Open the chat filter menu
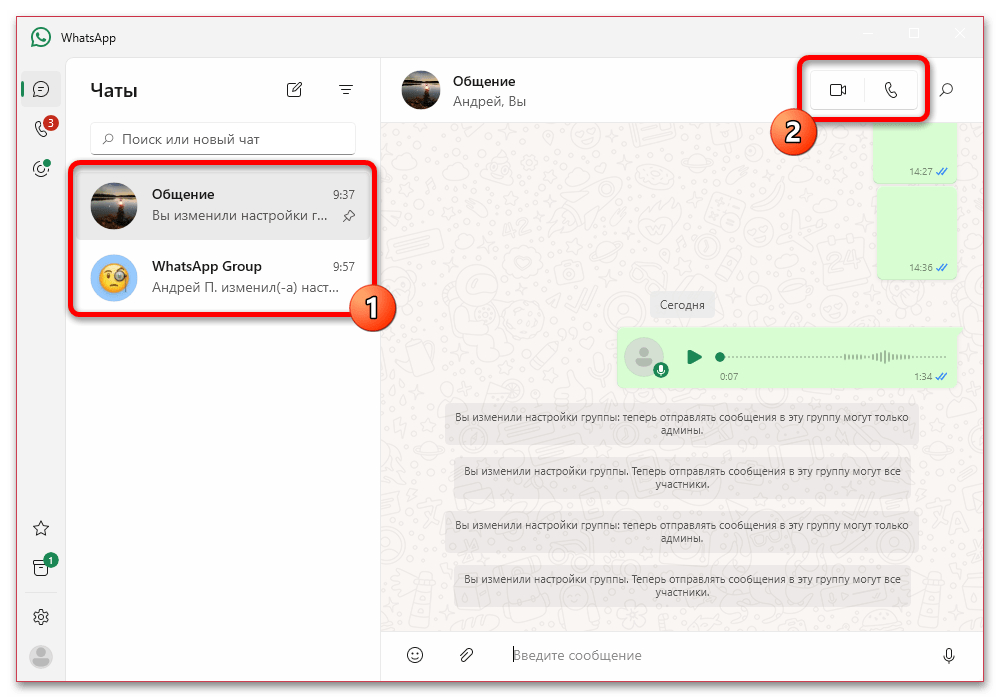 [346, 90]
